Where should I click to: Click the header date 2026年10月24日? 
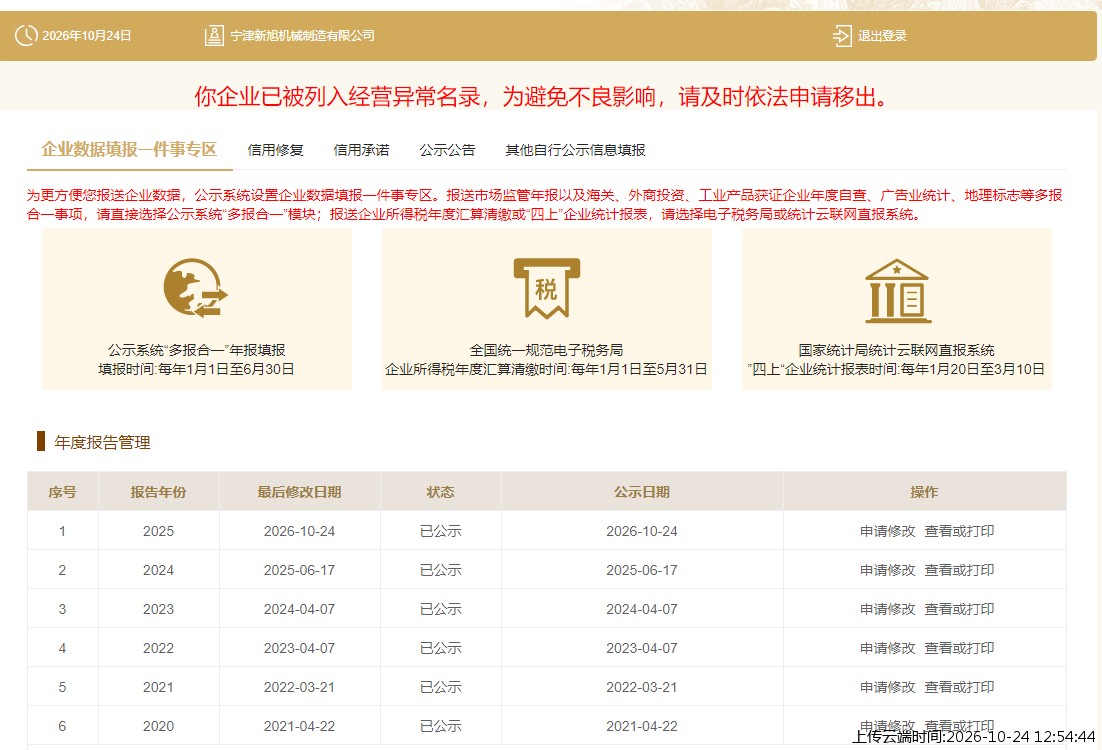tap(86, 36)
